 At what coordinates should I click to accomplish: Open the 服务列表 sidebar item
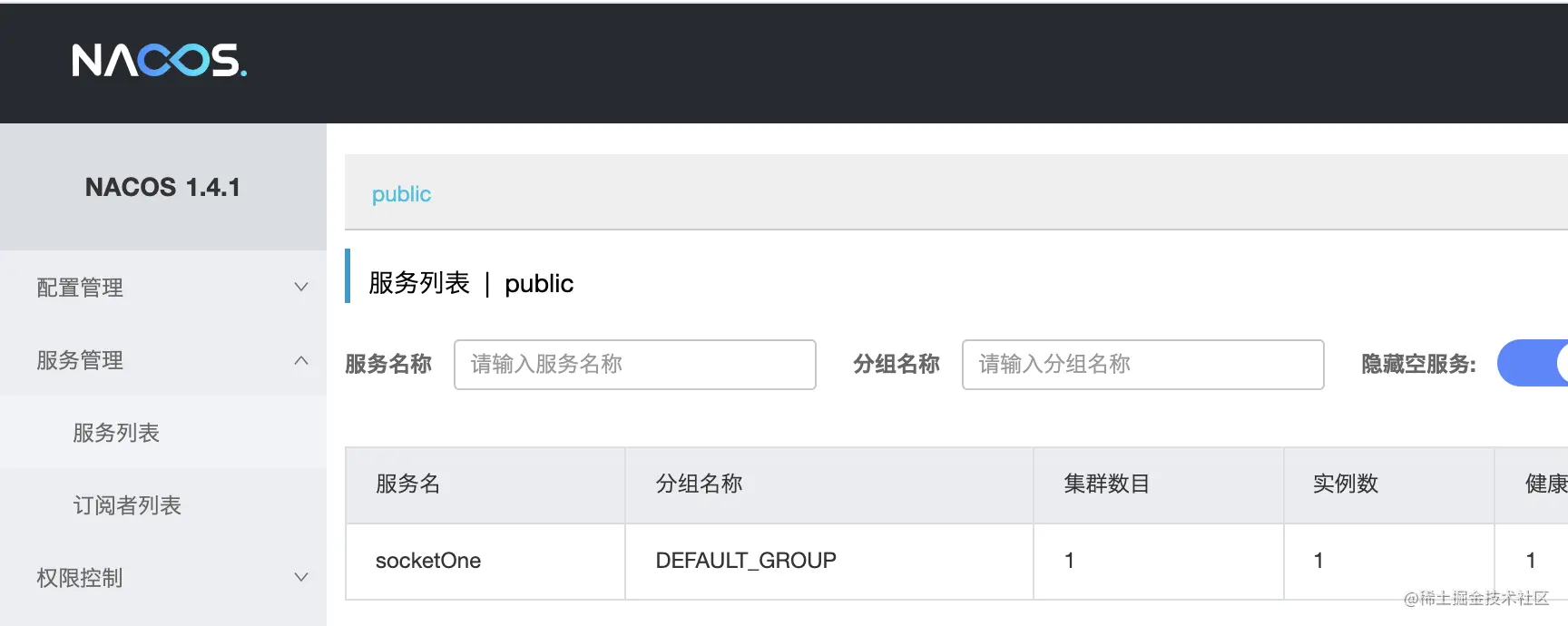pyautogui.click(x=116, y=433)
